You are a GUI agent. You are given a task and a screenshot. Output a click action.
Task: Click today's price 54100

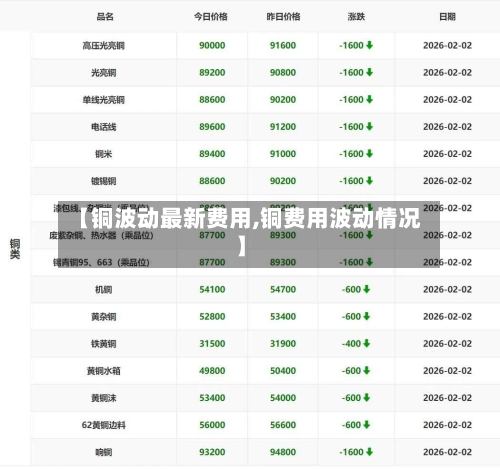pos(212,289)
